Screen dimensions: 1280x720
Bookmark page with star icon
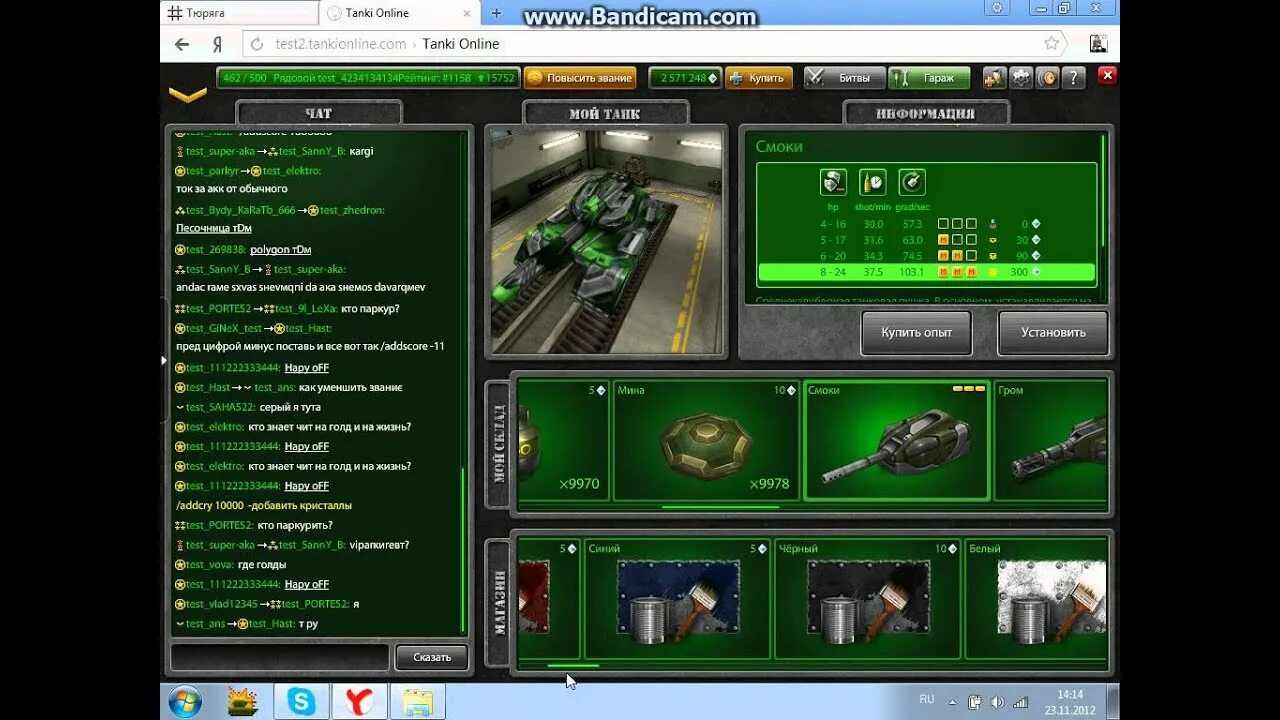click(1051, 44)
